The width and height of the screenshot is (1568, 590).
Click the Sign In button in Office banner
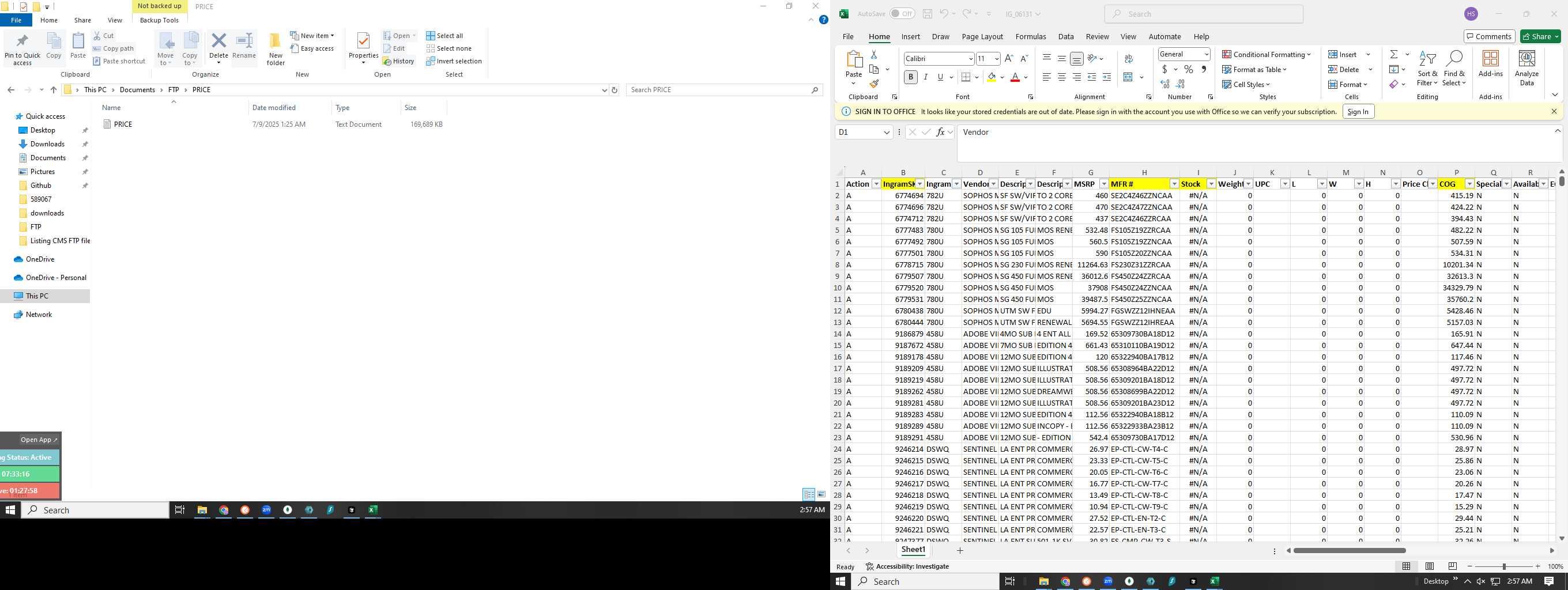1358,111
